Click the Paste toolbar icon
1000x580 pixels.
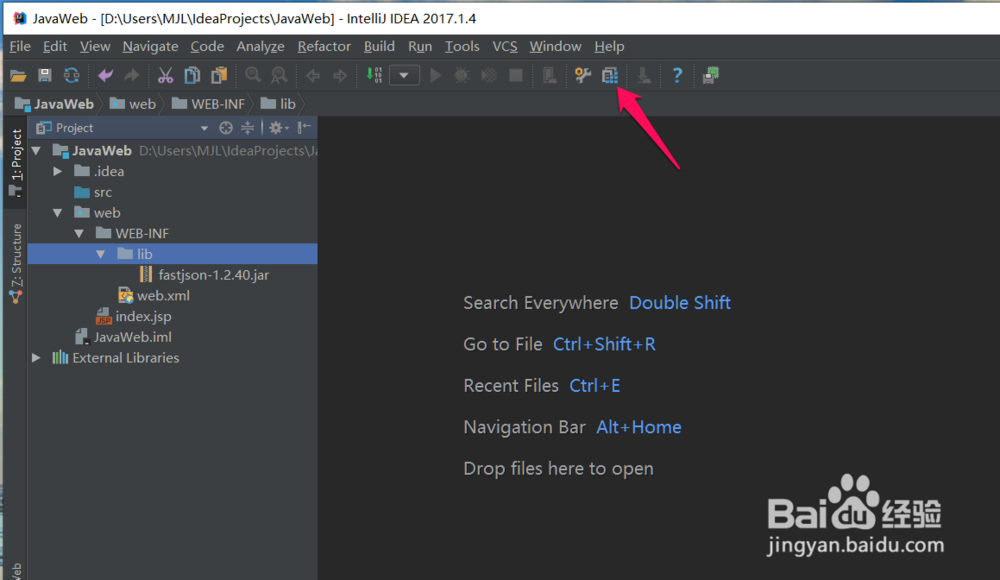point(219,75)
